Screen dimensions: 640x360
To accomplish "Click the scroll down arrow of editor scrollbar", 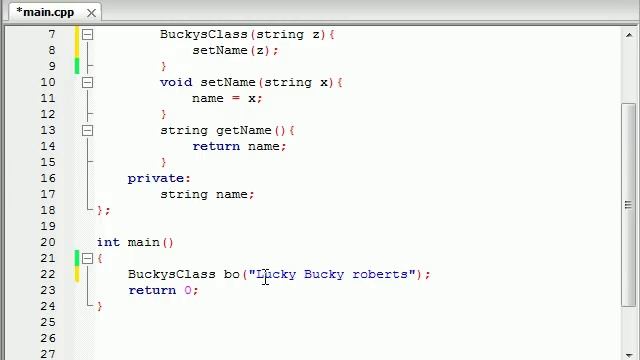I will [x=629, y=356].
